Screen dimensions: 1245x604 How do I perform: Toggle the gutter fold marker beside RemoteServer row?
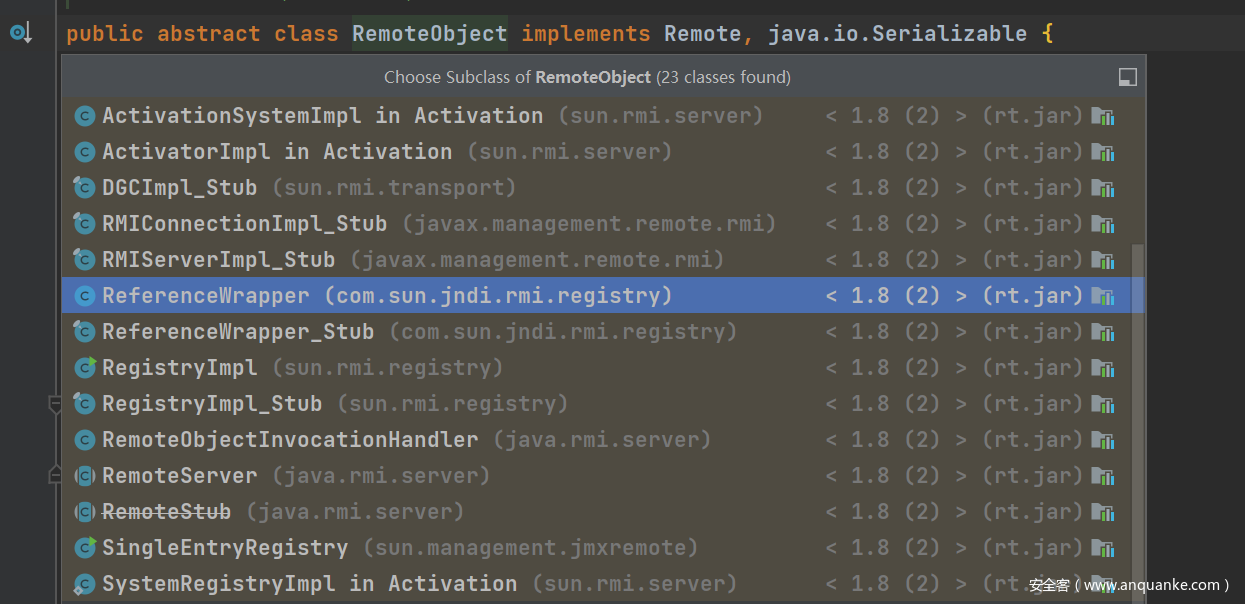pyautogui.click(x=55, y=476)
